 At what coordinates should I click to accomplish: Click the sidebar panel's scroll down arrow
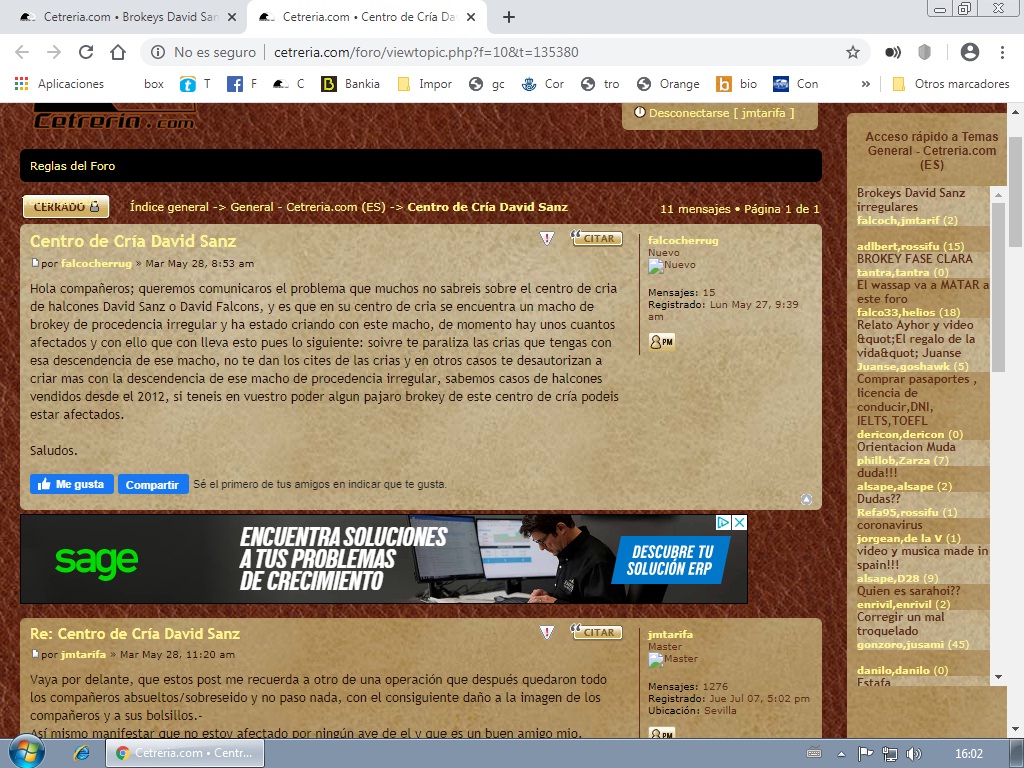(997, 676)
